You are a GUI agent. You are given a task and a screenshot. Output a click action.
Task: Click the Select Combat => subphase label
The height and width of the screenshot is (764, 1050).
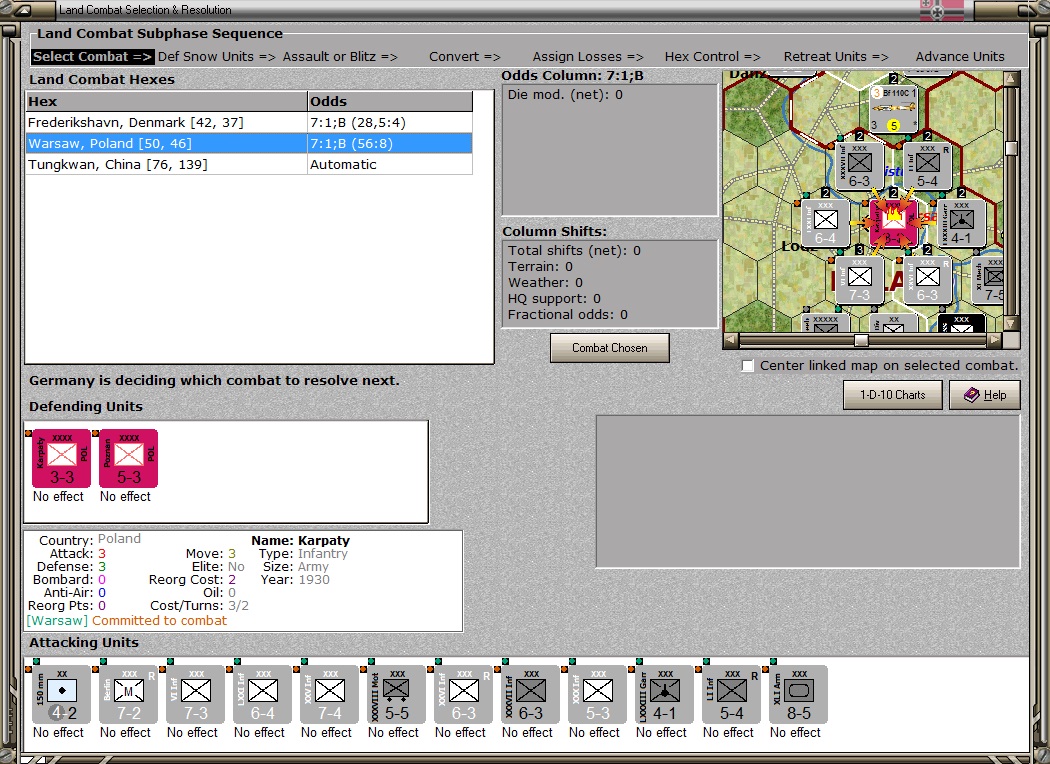[92, 57]
